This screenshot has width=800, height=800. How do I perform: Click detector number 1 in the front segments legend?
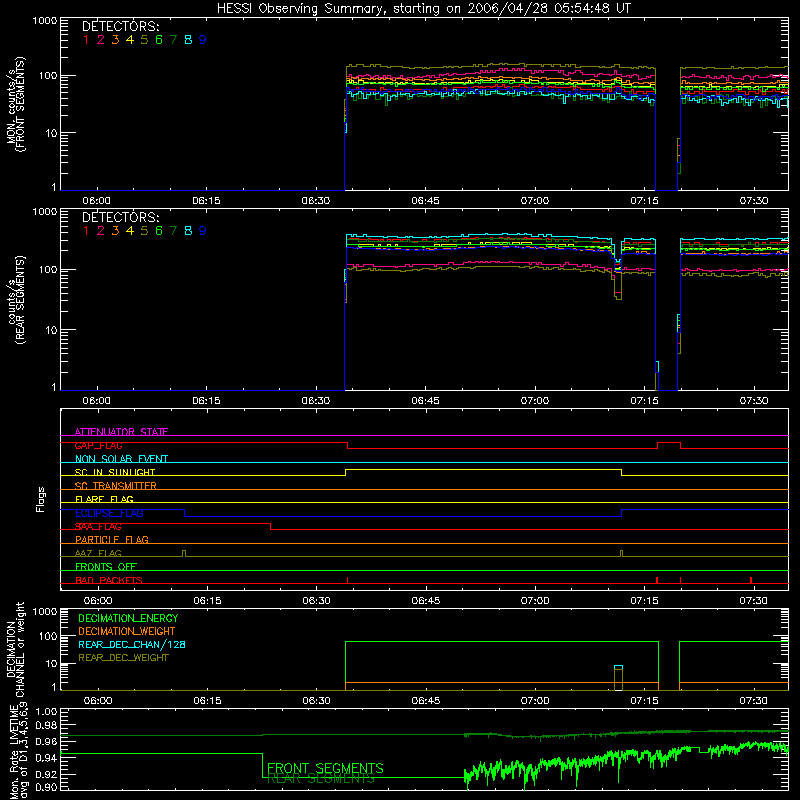tap(86, 40)
